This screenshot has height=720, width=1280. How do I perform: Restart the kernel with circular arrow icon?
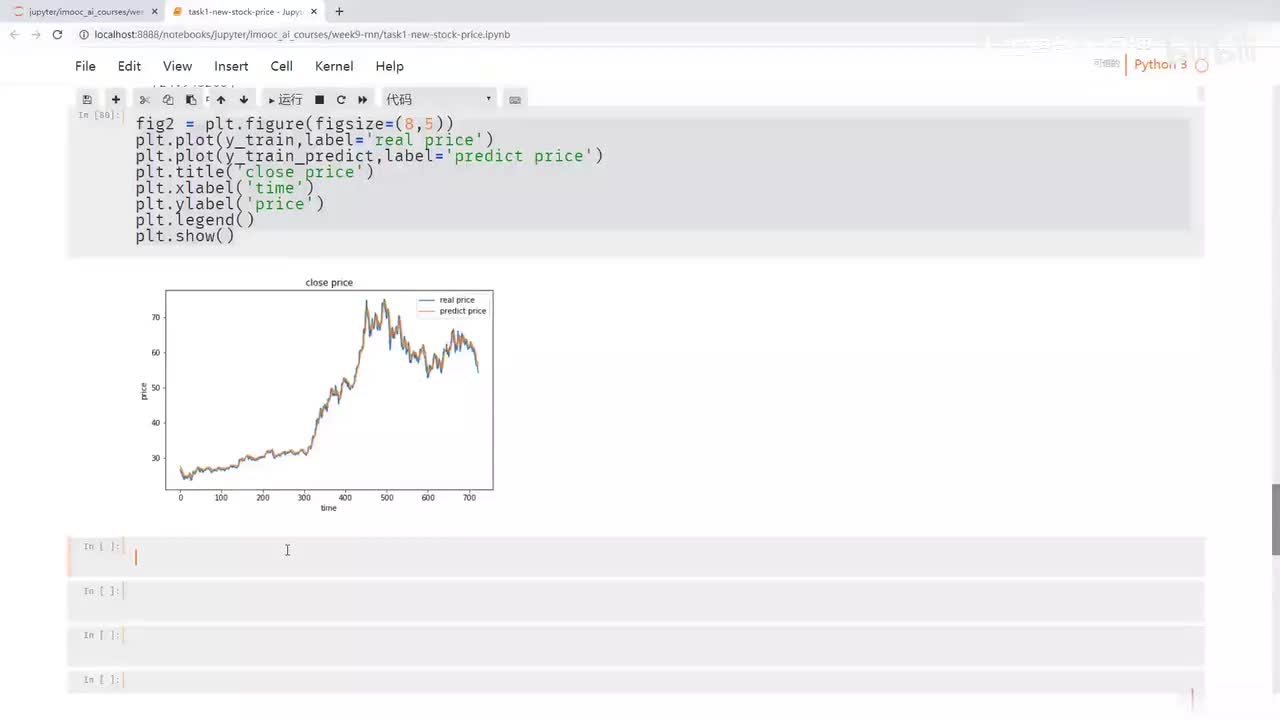tap(341, 100)
